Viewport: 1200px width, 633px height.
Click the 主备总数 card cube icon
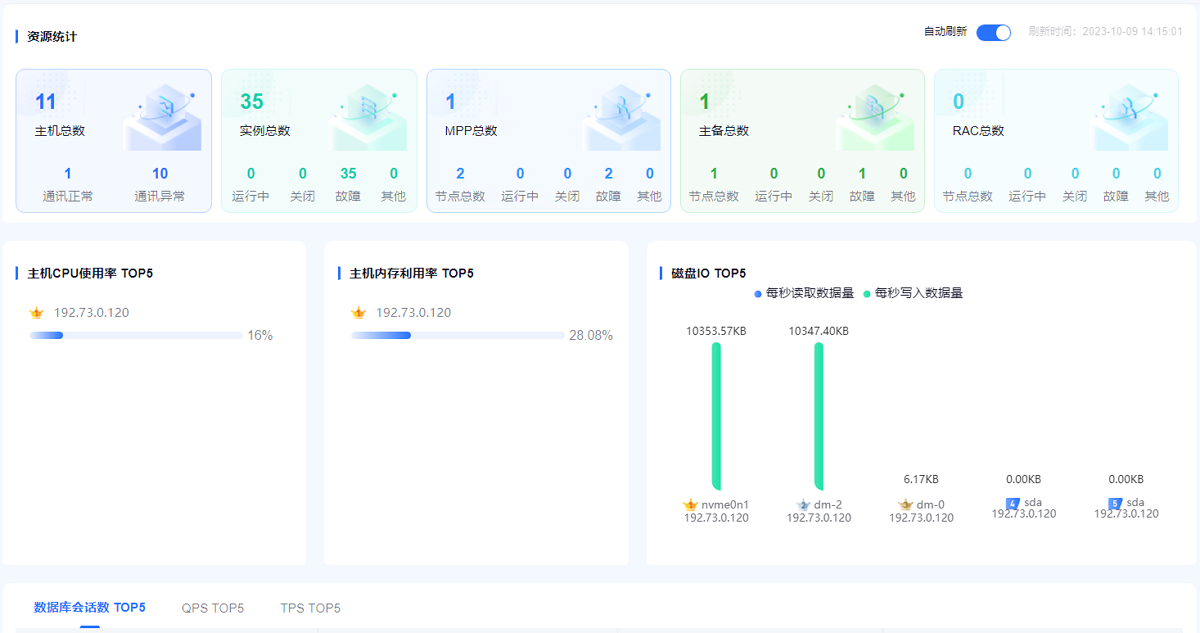(x=877, y=116)
